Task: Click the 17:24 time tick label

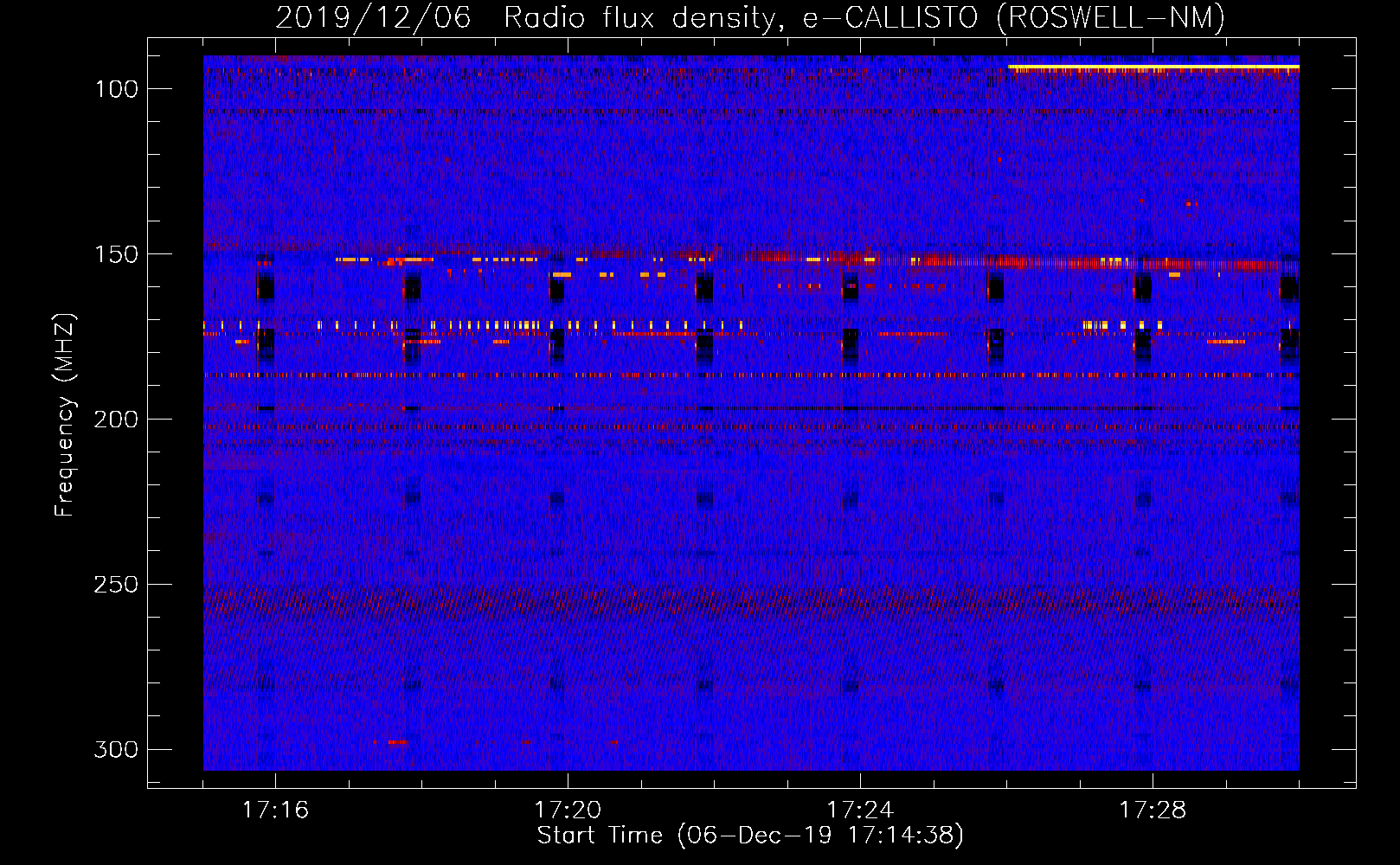Action: pos(860,811)
